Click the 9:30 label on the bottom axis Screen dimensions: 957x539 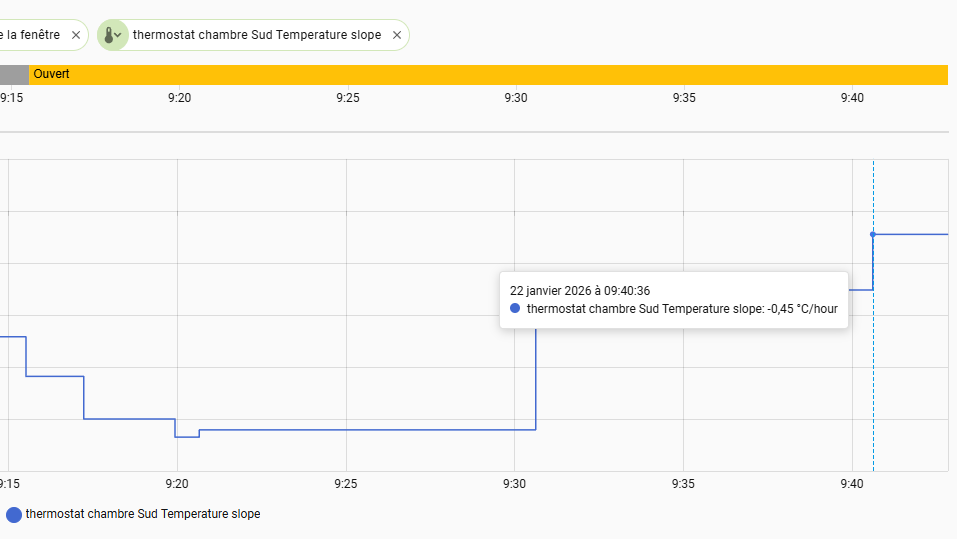515,484
